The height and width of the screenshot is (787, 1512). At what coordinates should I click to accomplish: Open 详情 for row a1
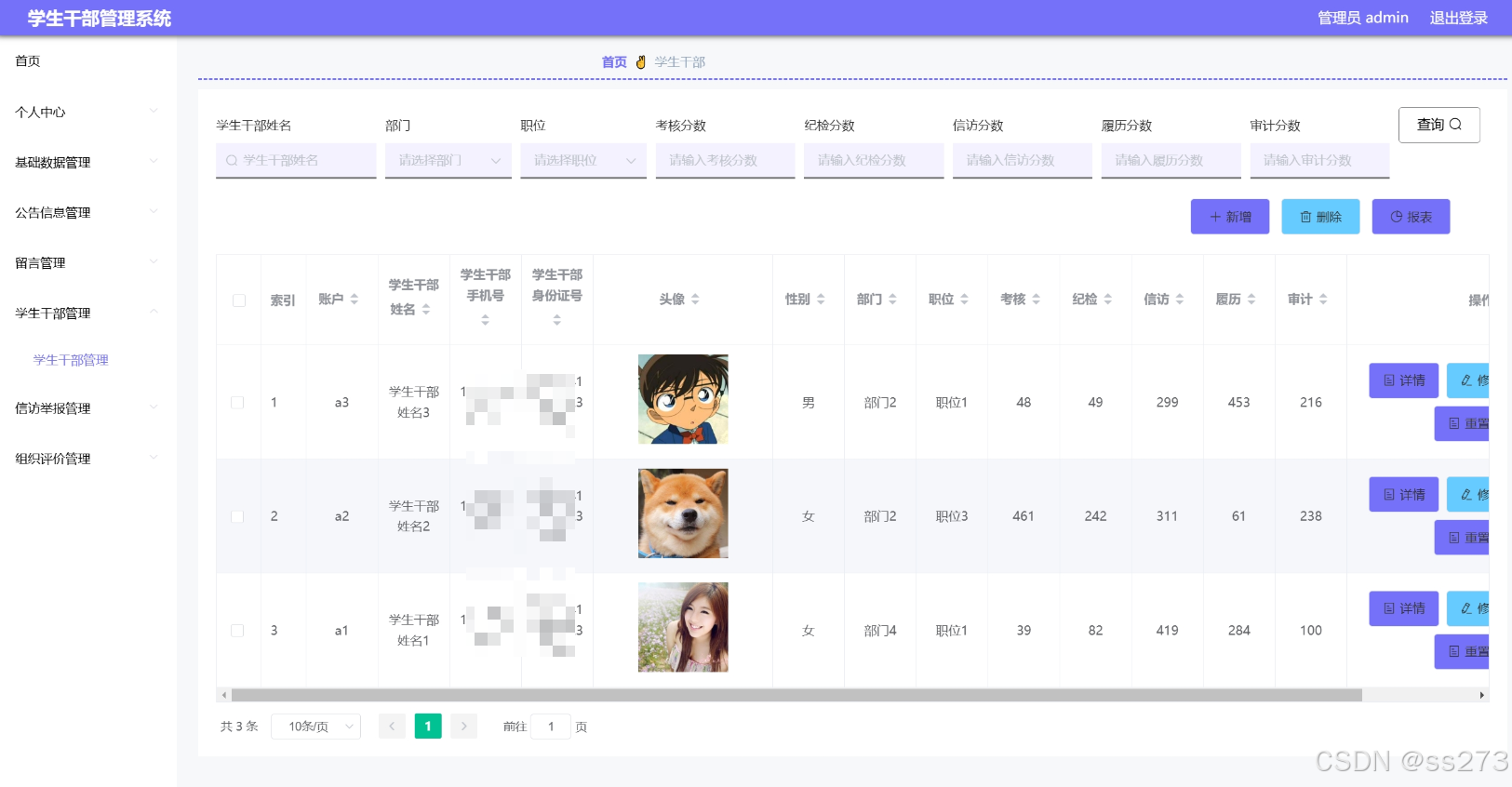click(x=1404, y=608)
